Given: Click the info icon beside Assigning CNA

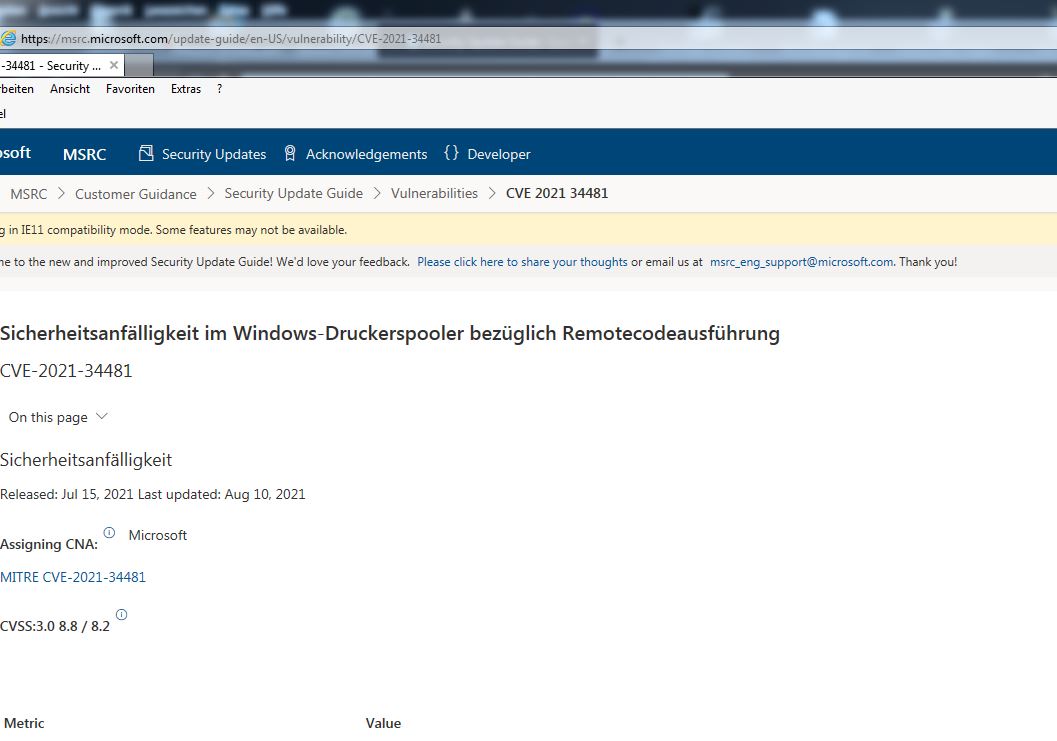Looking at the screenshot, I should click(107, 533).
